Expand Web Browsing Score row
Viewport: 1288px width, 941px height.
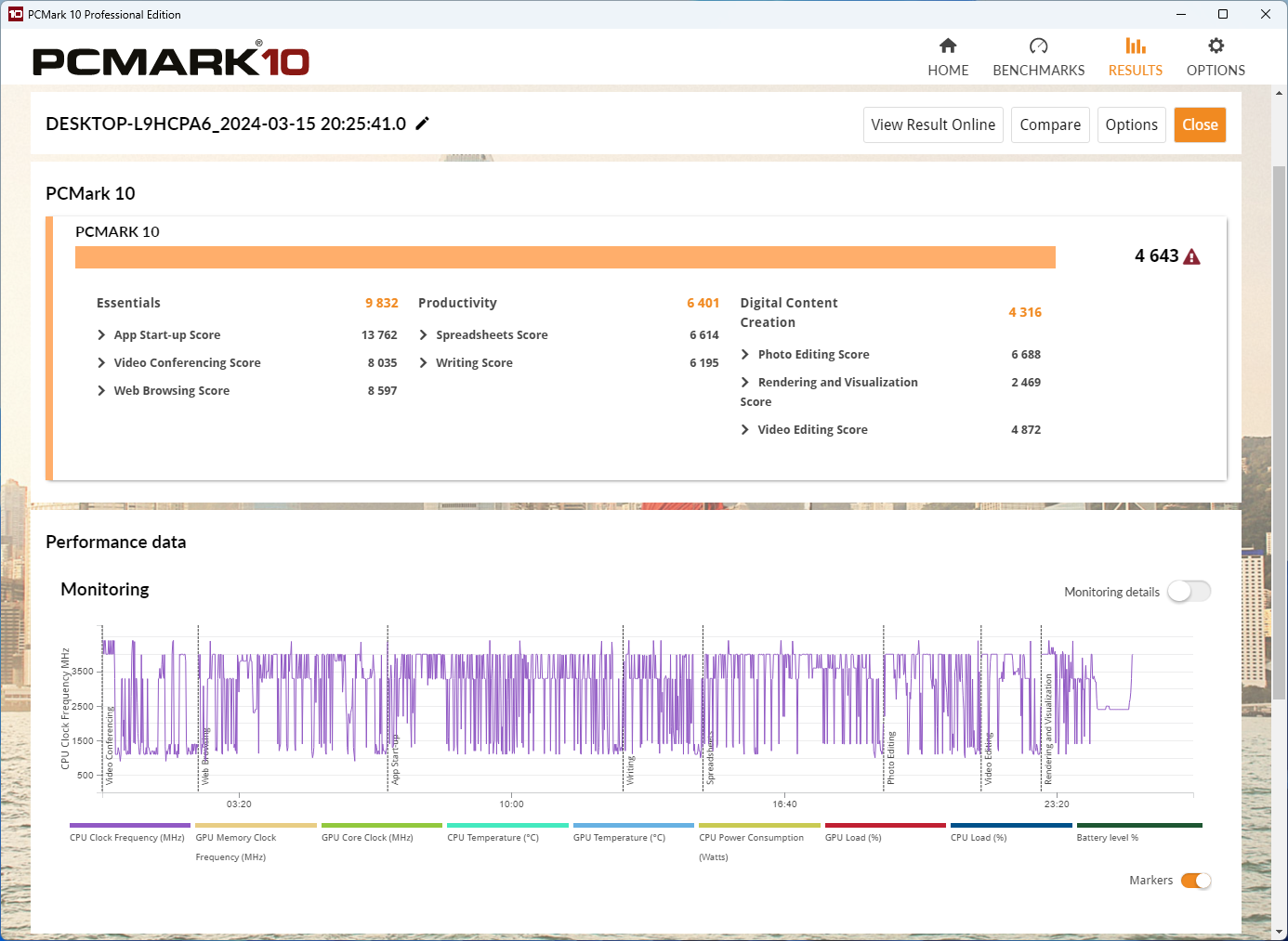[x=101, y=391]
